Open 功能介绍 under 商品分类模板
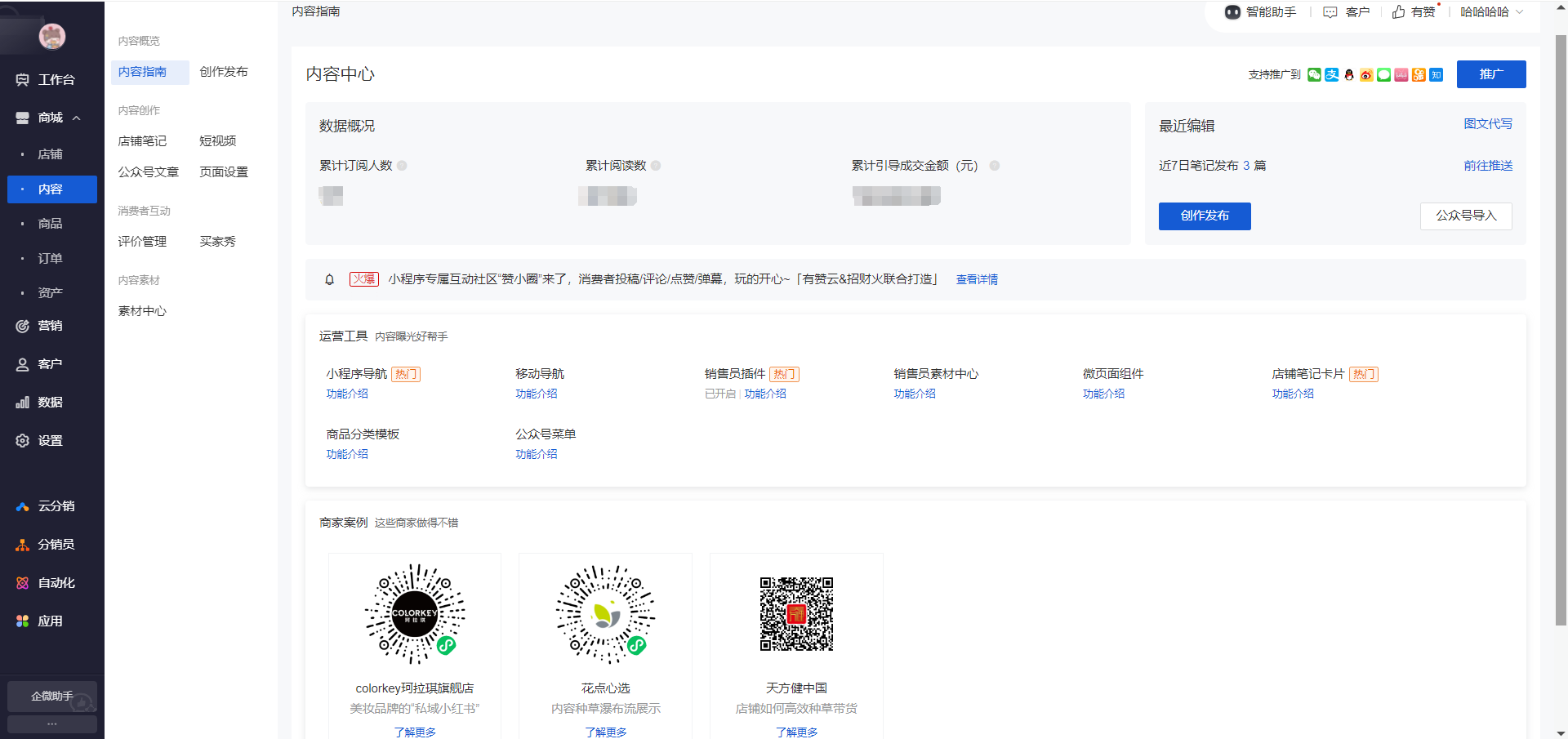Screen dimensions: 1568x739 pos(347,454)
